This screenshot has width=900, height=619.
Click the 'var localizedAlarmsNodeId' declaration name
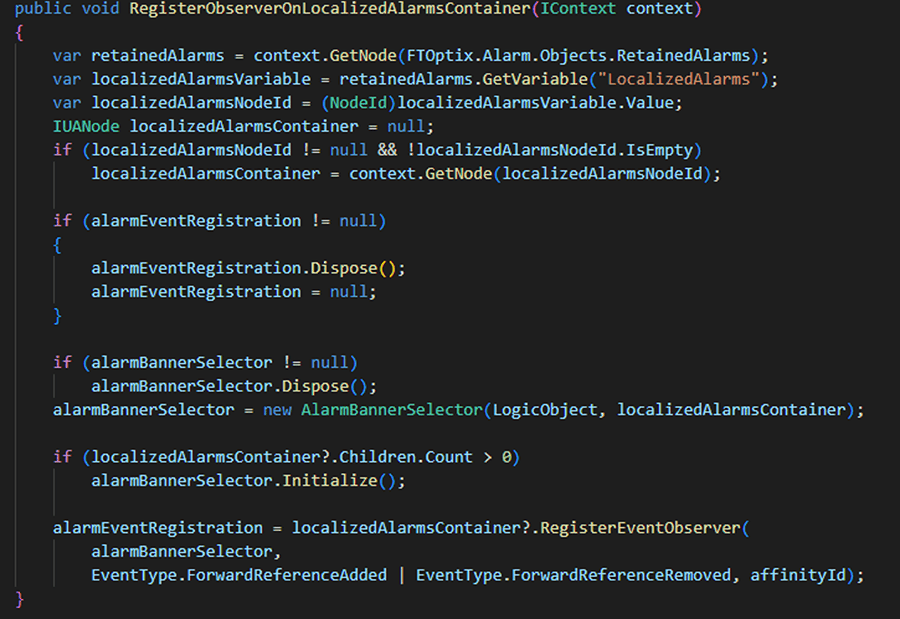click(191, 103)
